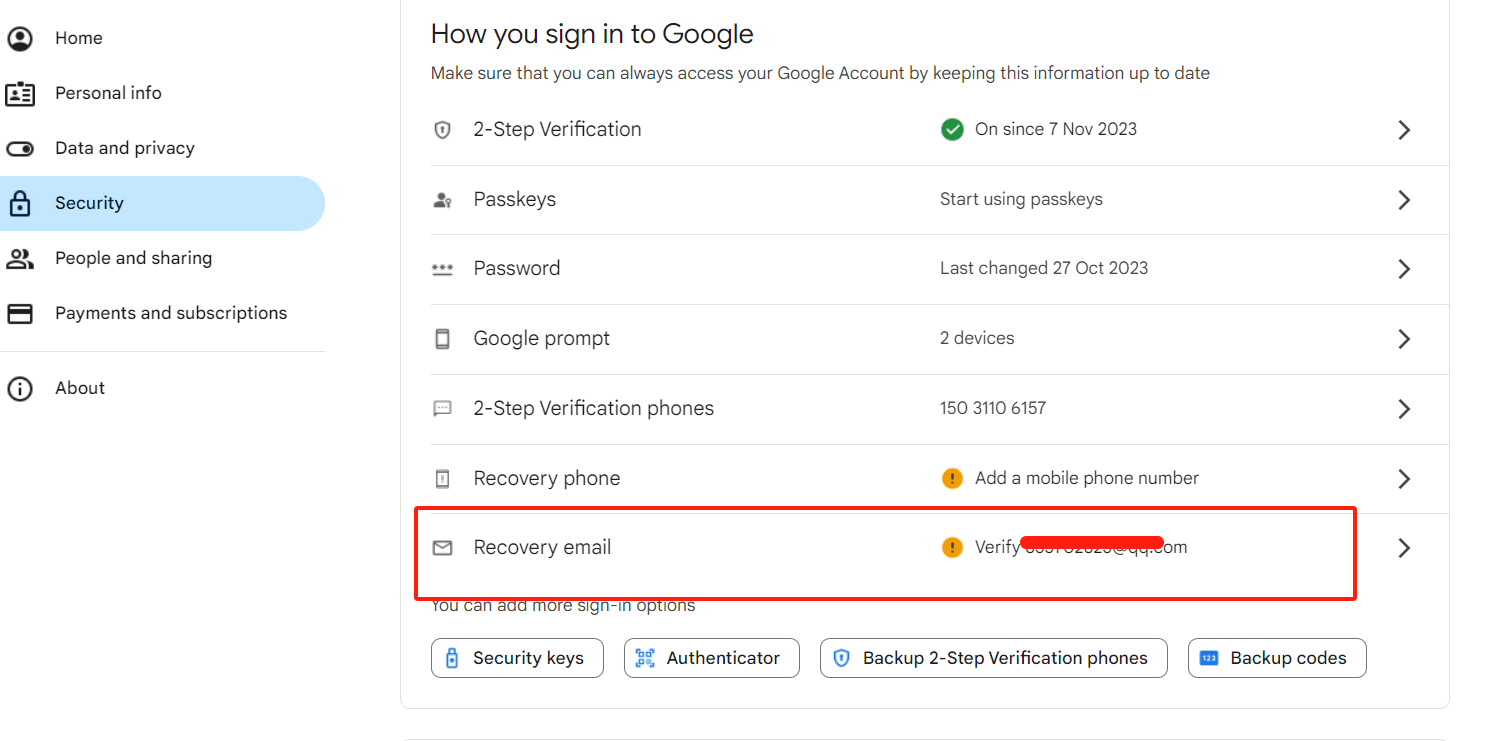Click the Data and privacy toggle icon
Image resolution: width=1511 pixels, height=741 pixels.
click(20, 149)
